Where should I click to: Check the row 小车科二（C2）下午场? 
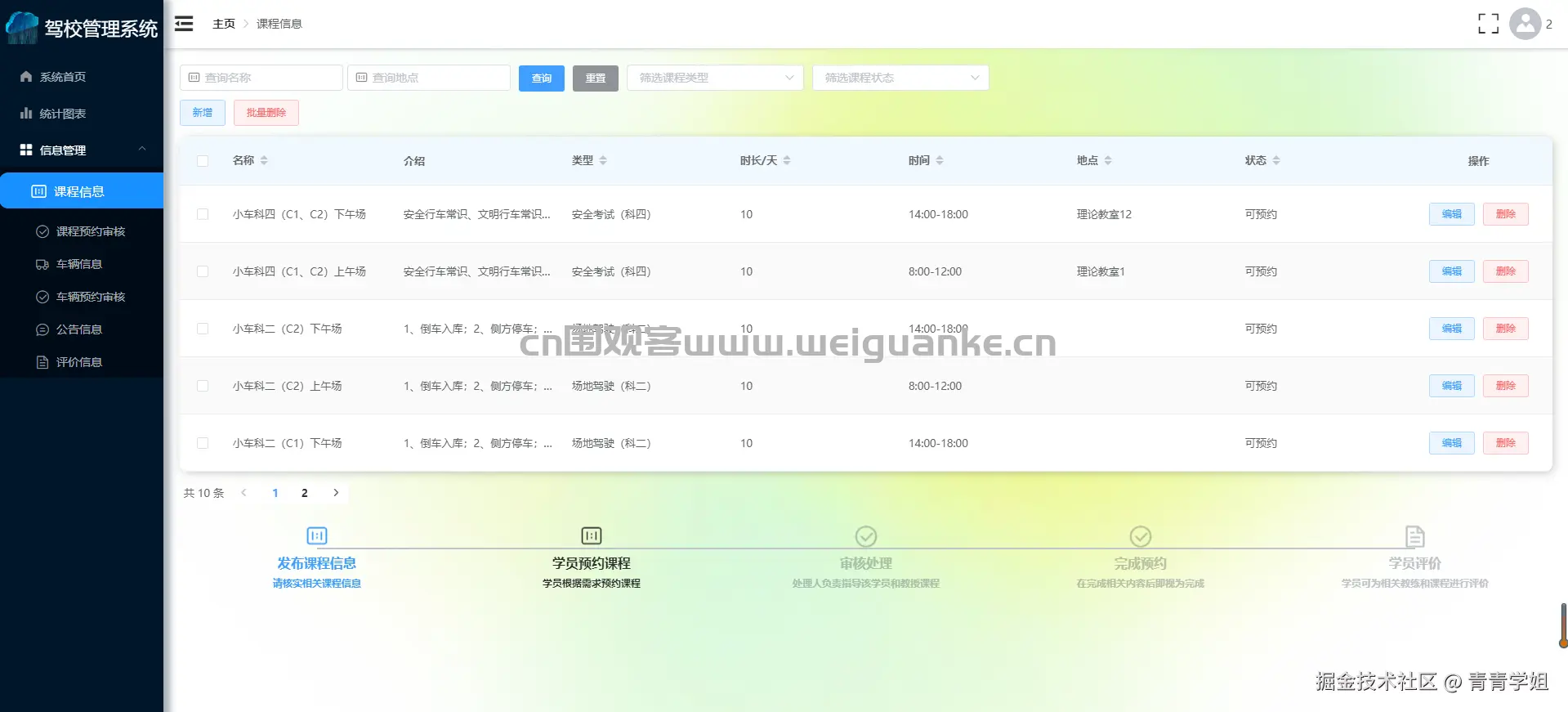(x=203, y=329)
